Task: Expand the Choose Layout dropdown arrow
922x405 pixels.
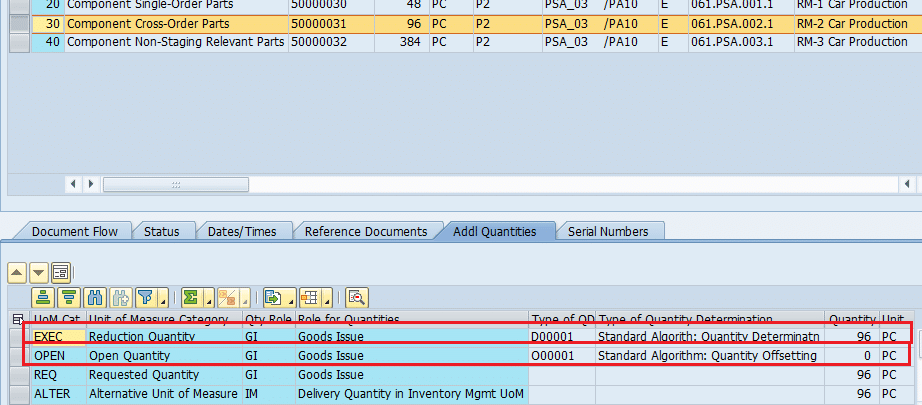Action: [x=326, y=299]
